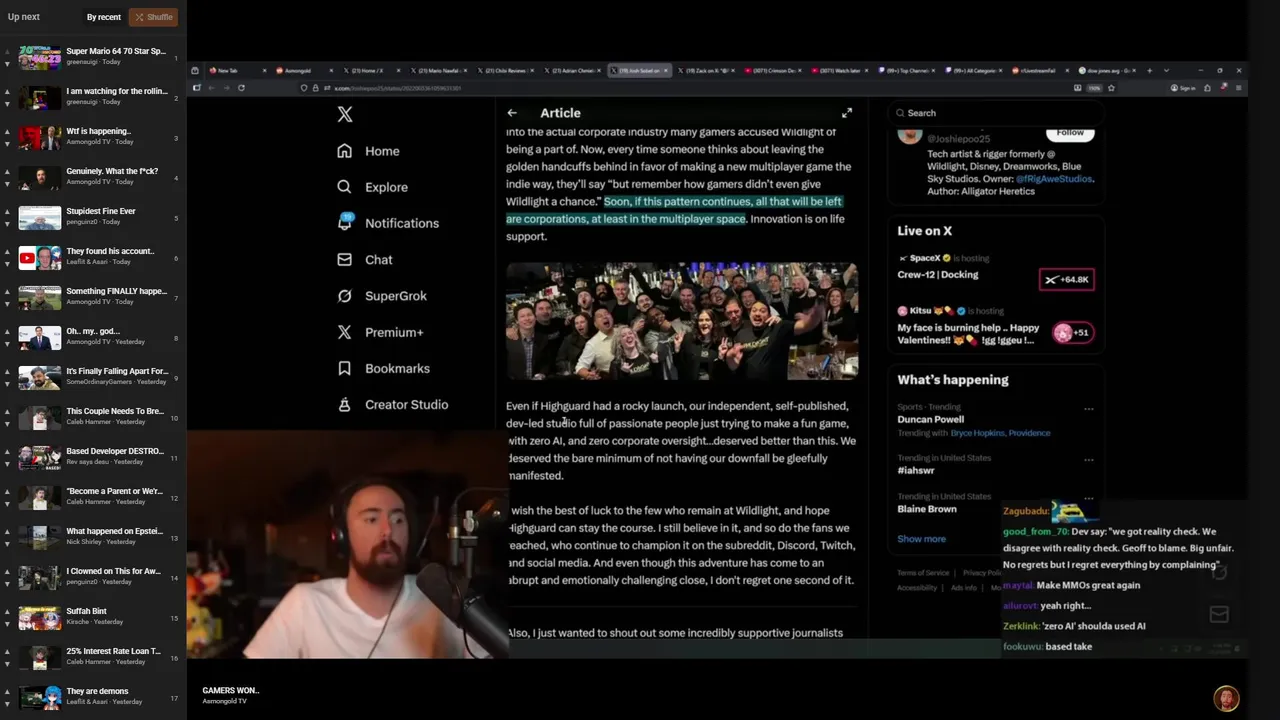Follow the @Joshiepoo25 account
Screen dimensions: 1280x720
[x=1070, y=132]
